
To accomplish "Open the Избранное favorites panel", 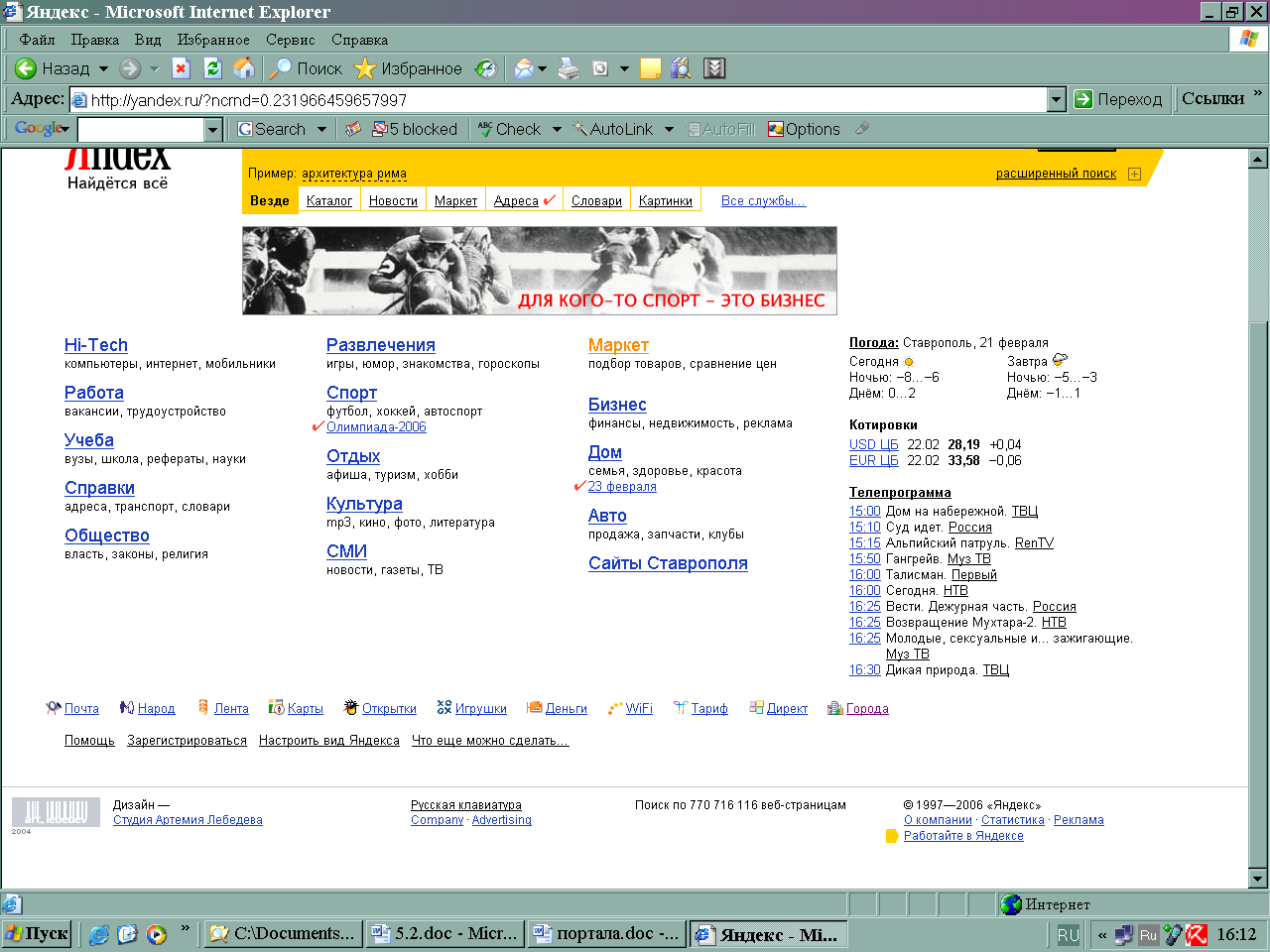I will tap(409, 68).
